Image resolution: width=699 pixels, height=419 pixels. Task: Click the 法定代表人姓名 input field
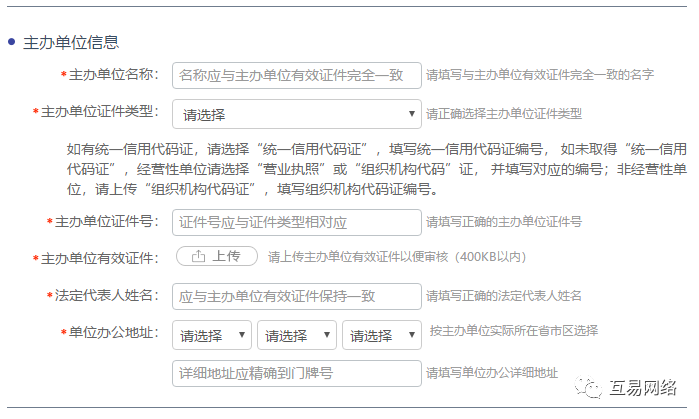click(296, 296)
